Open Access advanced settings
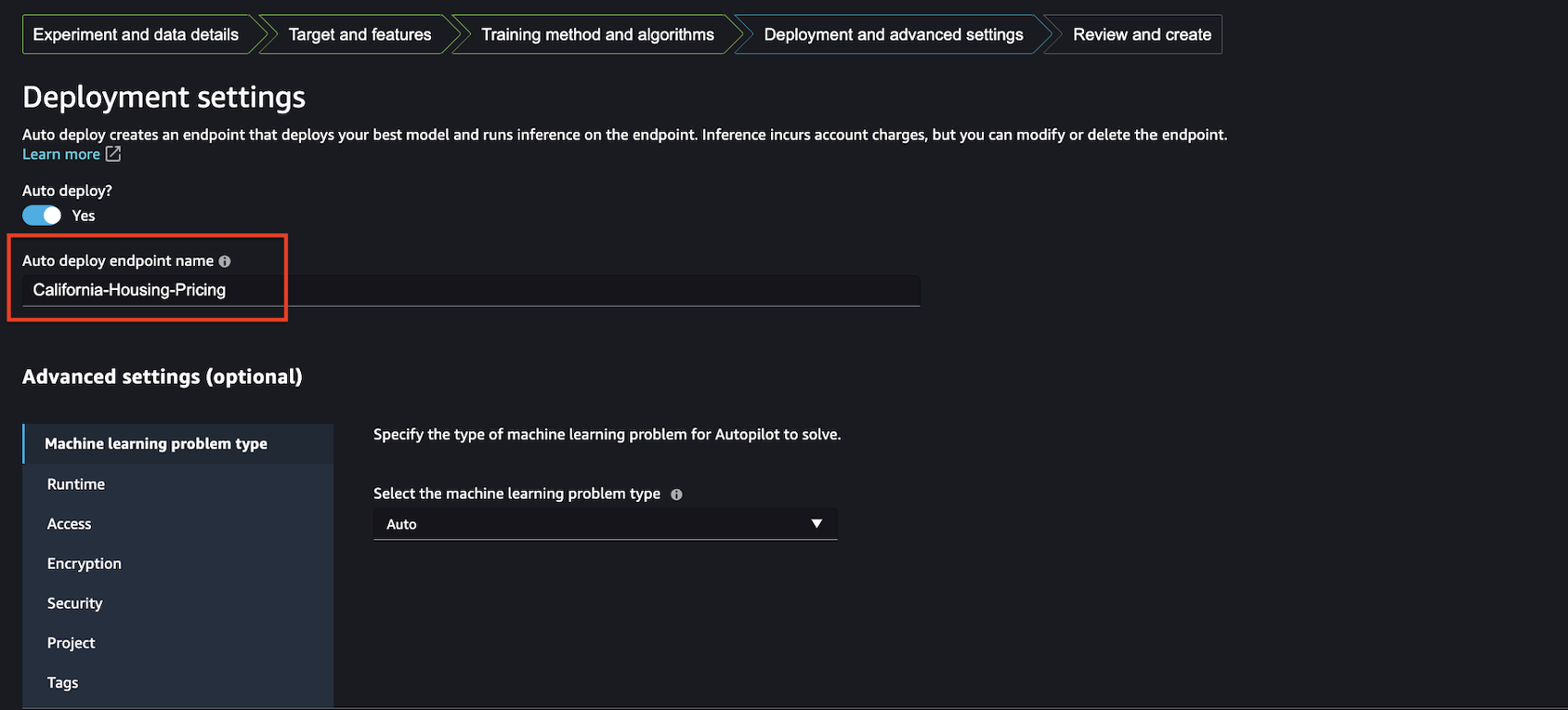 pos(70,524)
